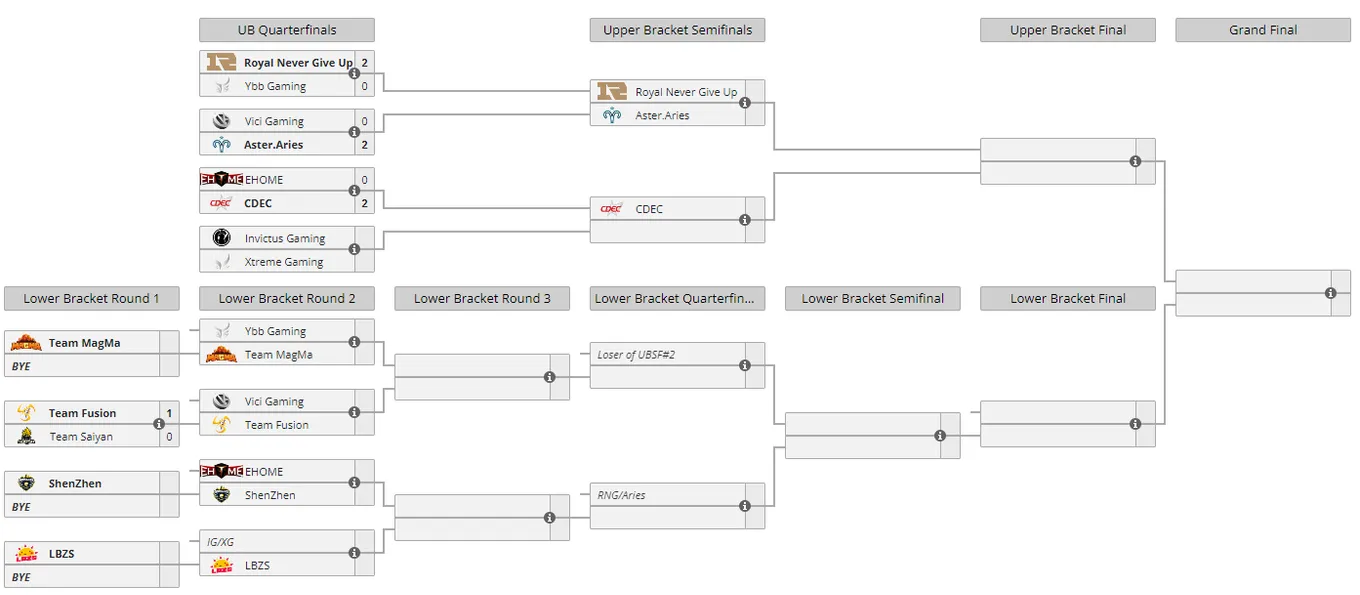Open the Team Fusion link in Round 2
Screen dimensions: 1360x595
(277, 425)
